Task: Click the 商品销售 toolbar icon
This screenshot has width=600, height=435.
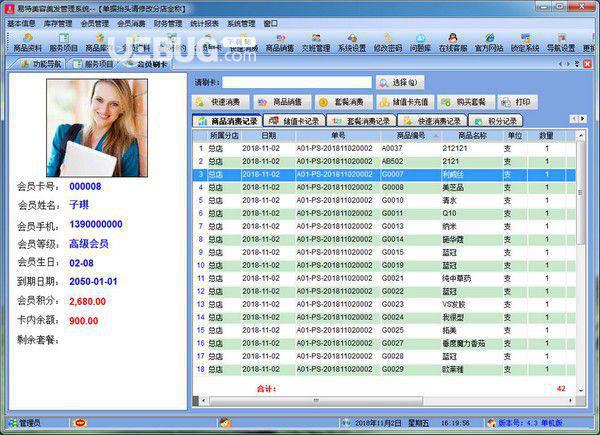Action: coord(280,43)
